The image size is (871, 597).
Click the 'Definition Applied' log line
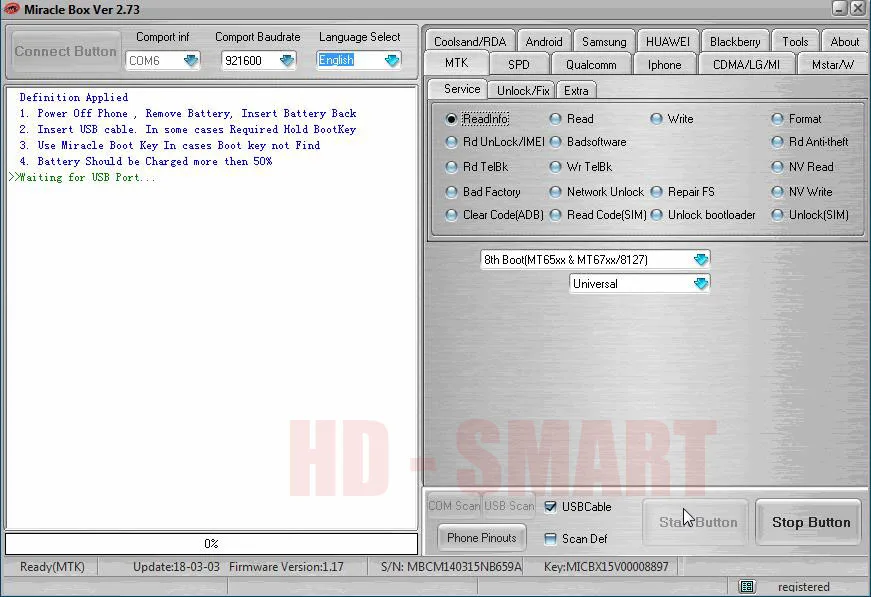click(74, 97)
